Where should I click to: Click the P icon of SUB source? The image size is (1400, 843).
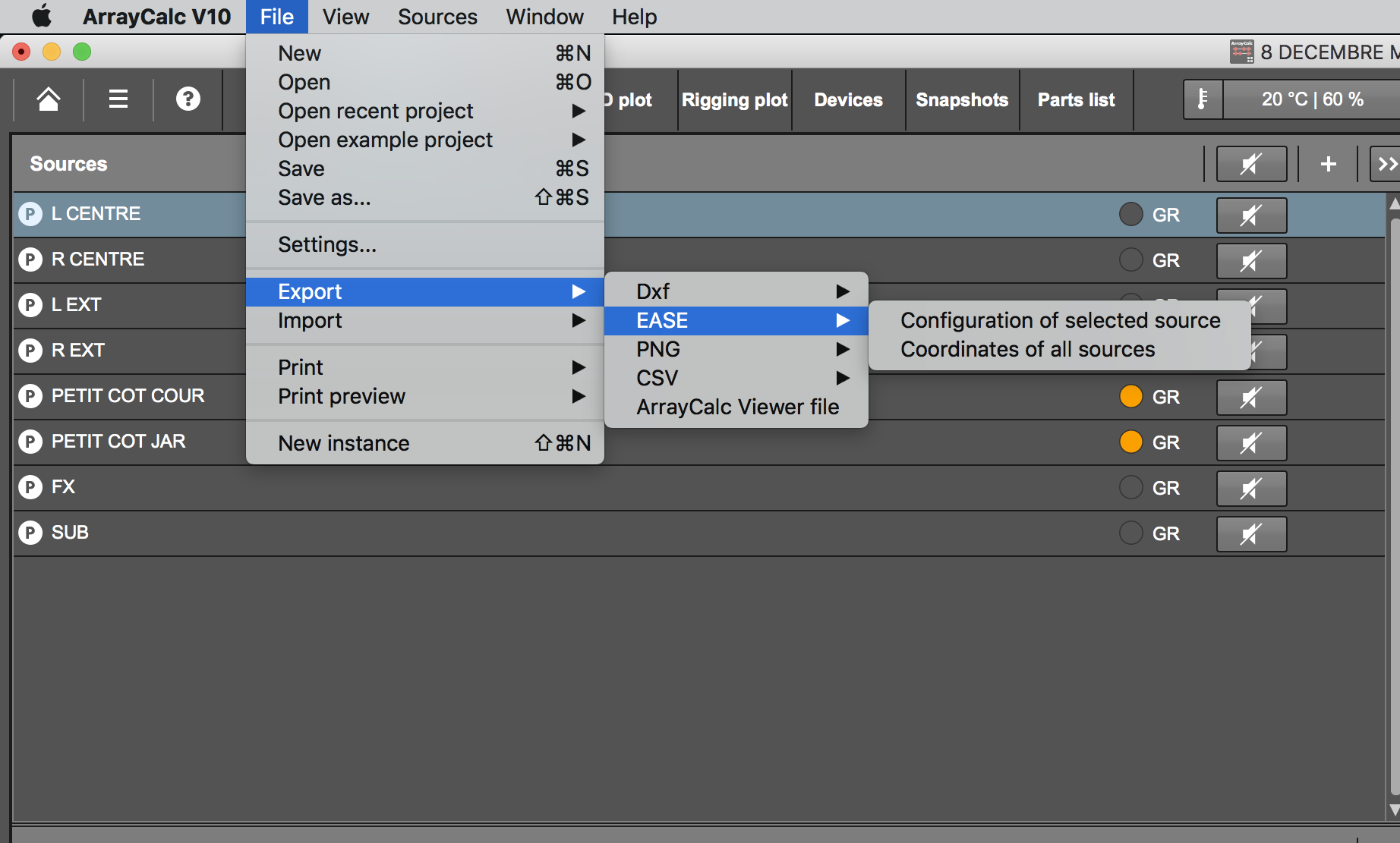point(30,533)
